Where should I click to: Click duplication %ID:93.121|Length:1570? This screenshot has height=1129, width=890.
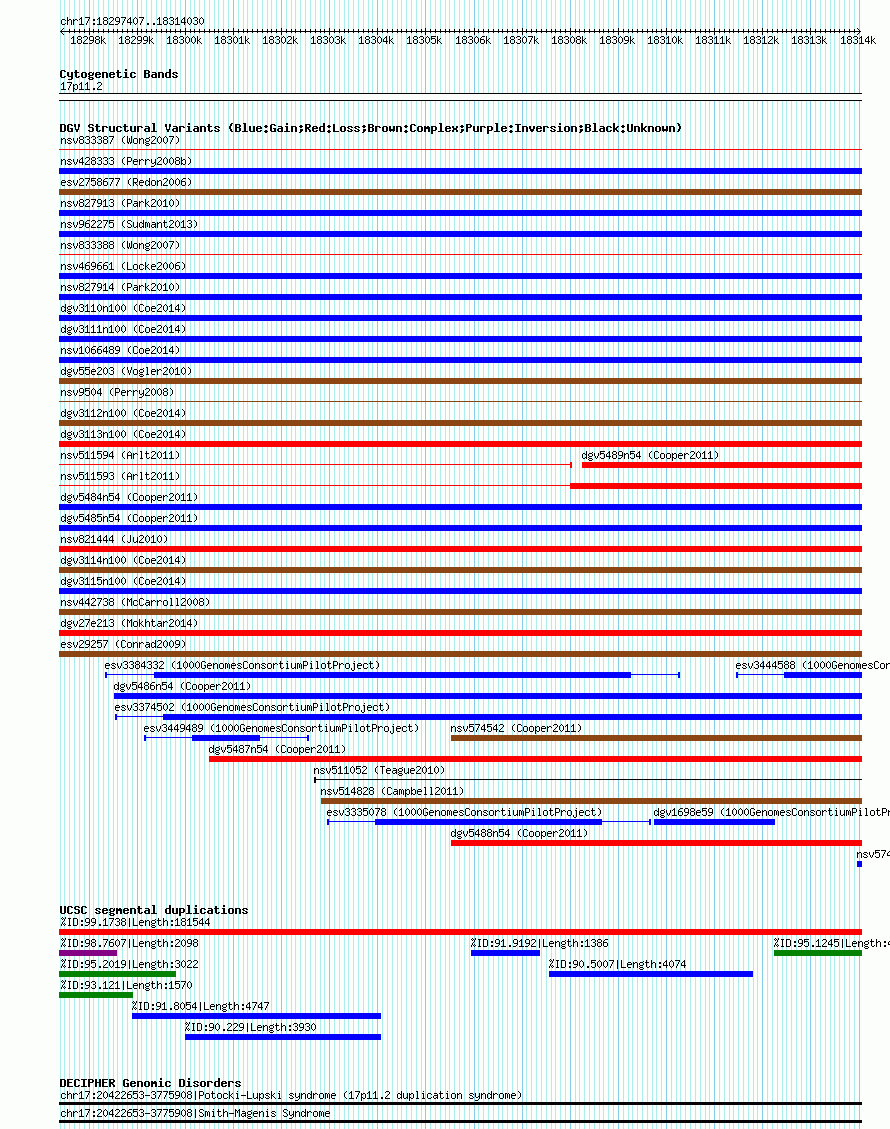pos(126,985)
